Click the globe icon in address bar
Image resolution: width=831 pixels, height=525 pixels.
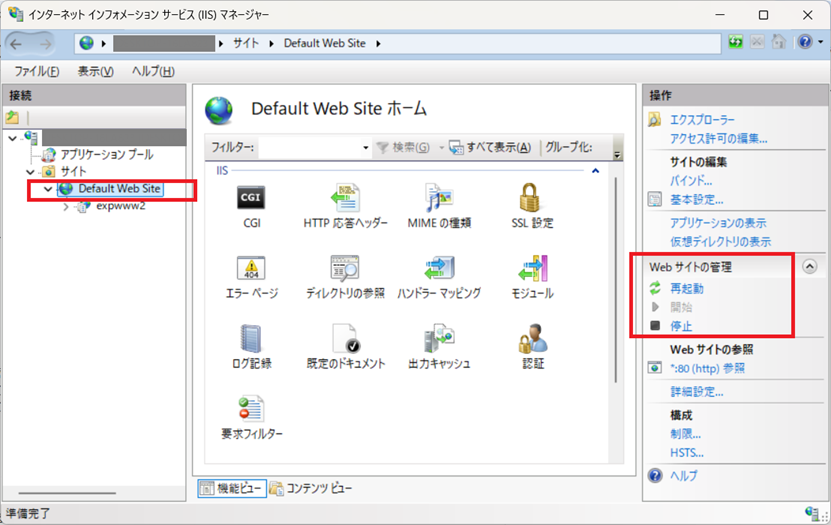pyautogui.click(x=86, y=43)
